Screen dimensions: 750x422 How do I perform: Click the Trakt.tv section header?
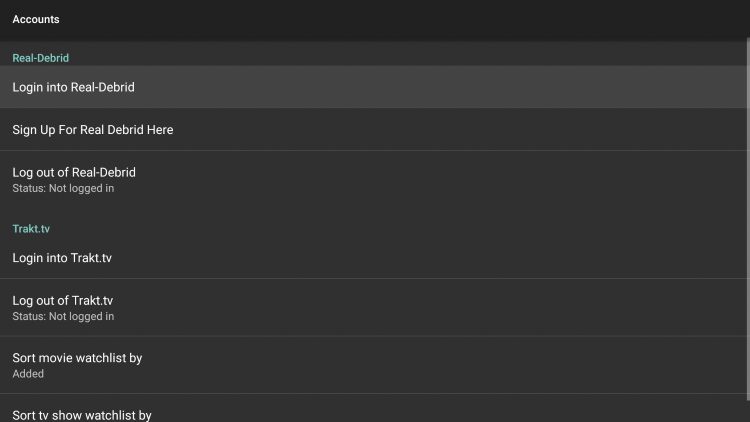tap(31, 229)
